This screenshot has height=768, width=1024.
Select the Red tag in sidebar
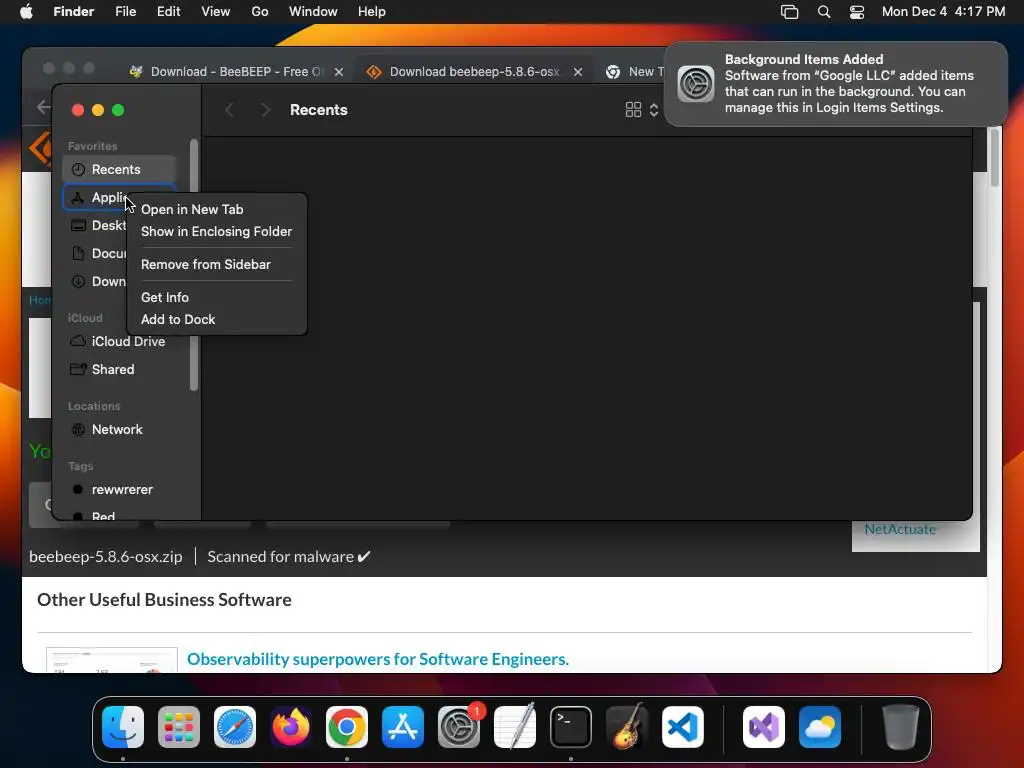coord(120,515)
